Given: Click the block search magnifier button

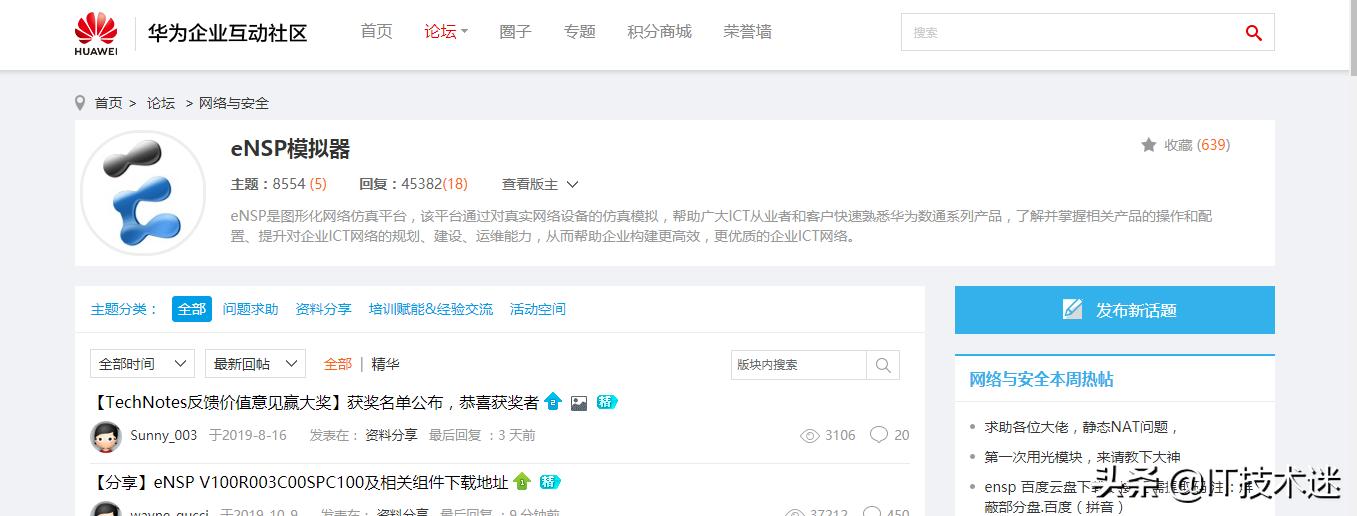Looking at the screenshot, I should point(883,365).
